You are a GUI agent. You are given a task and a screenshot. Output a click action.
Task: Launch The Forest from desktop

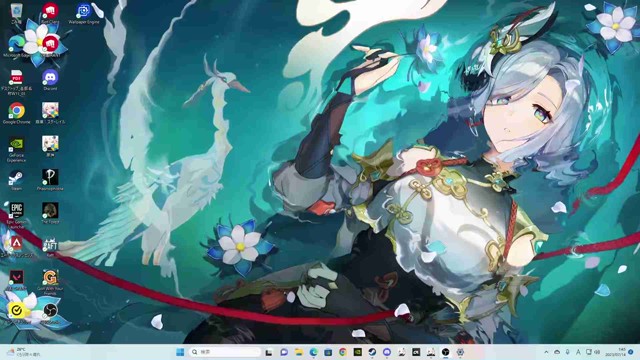tap(50, 213)
